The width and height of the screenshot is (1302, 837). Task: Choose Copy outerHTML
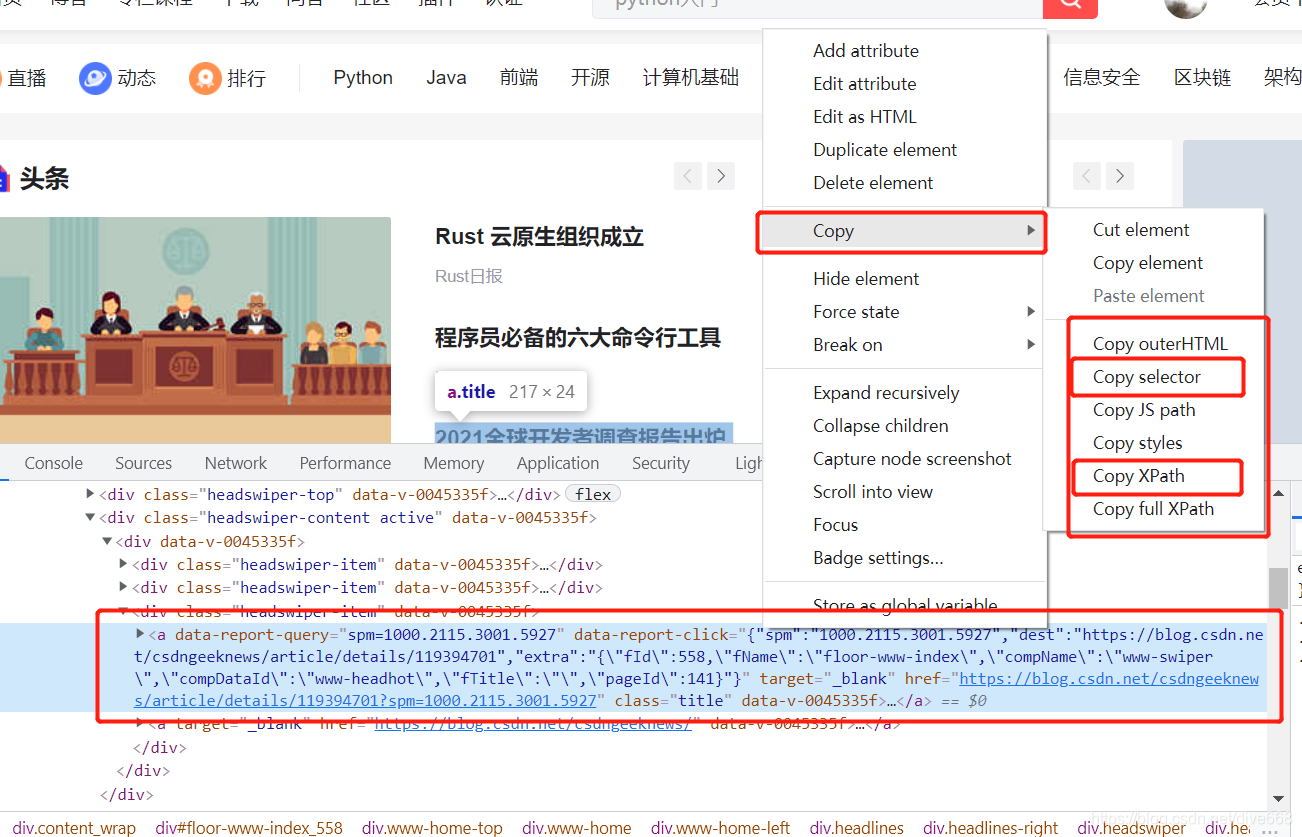[1160, 344]
